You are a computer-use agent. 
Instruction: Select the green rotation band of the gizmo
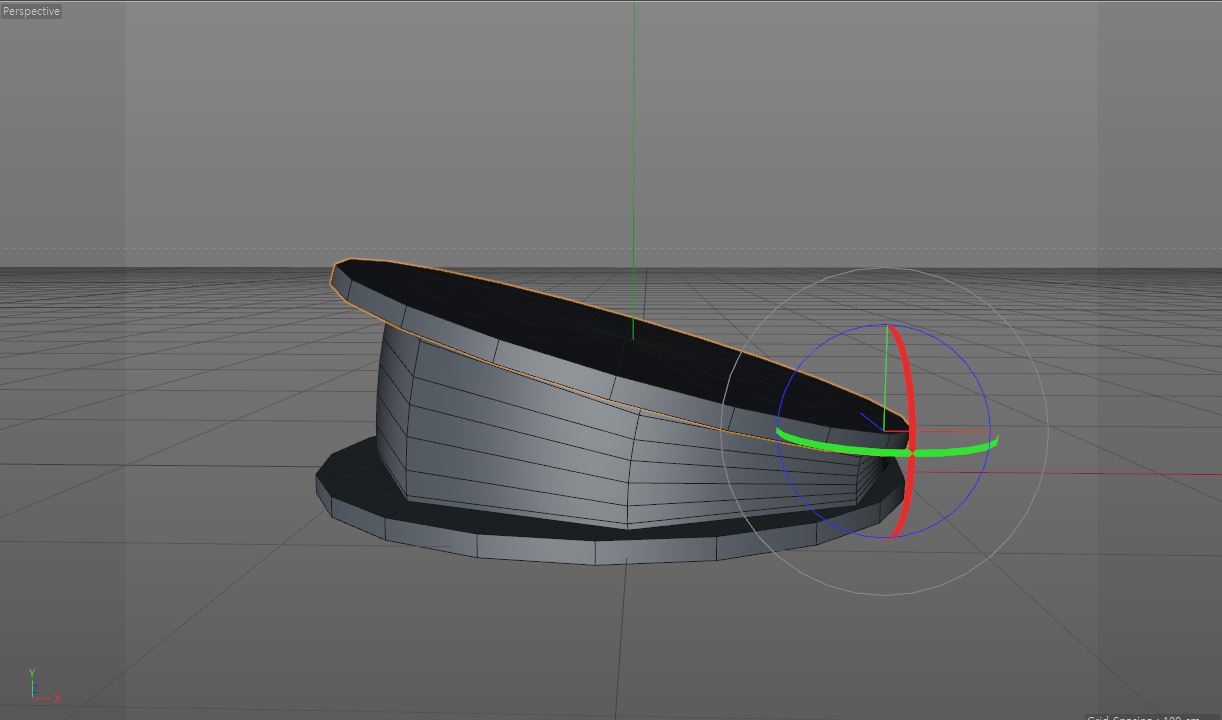pos(850,448)
